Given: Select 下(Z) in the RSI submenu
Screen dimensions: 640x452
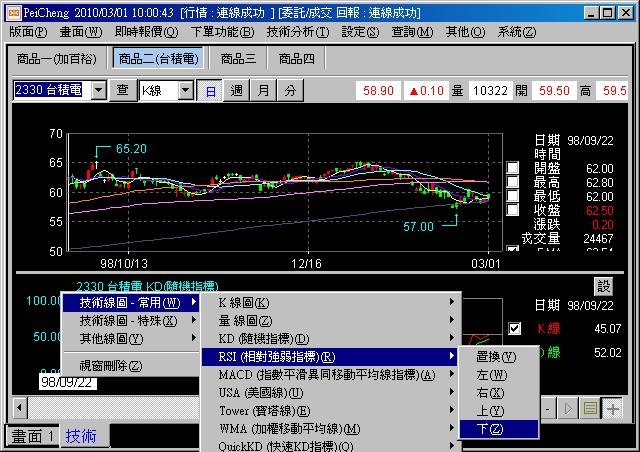Looking at the screenshot, I should click(x=497, y=428).
